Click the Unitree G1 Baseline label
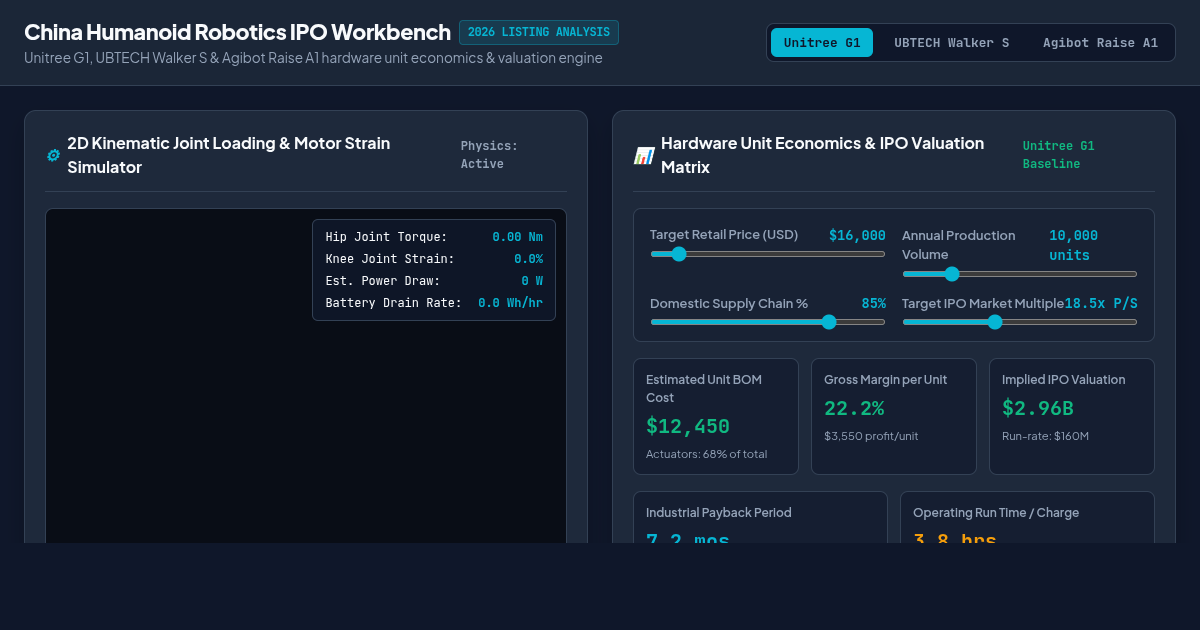This screenshot has height=630, width=1200. pos(1059,155)
